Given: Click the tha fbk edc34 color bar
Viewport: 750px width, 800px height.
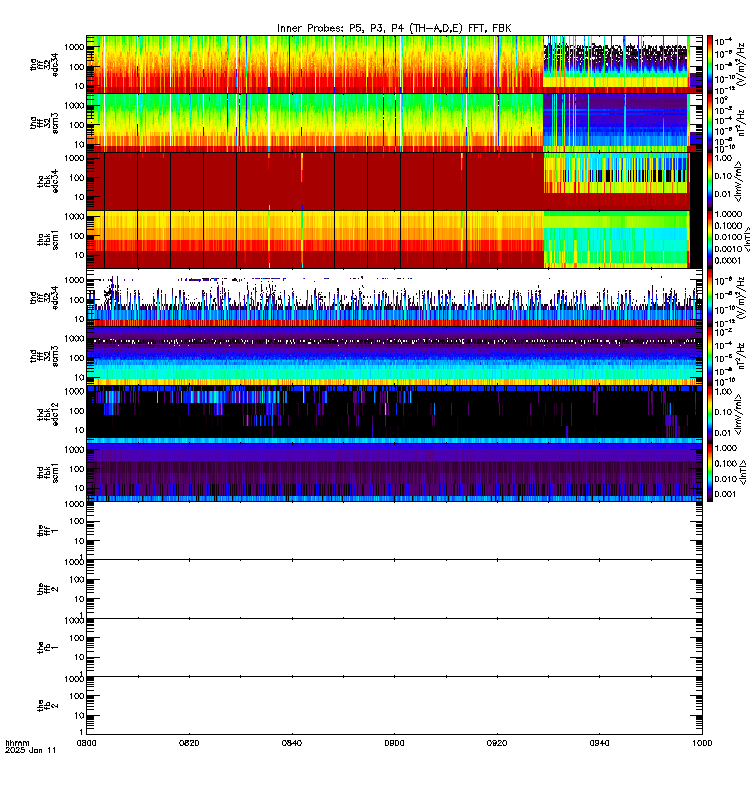Looking at the screenshot, I should pyautogui.click(x=709, y=181).
